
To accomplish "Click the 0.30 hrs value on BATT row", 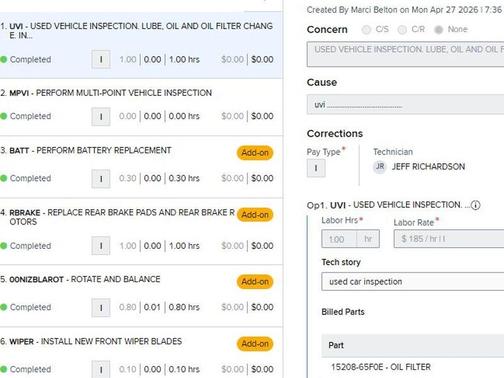I will point(184,178).
